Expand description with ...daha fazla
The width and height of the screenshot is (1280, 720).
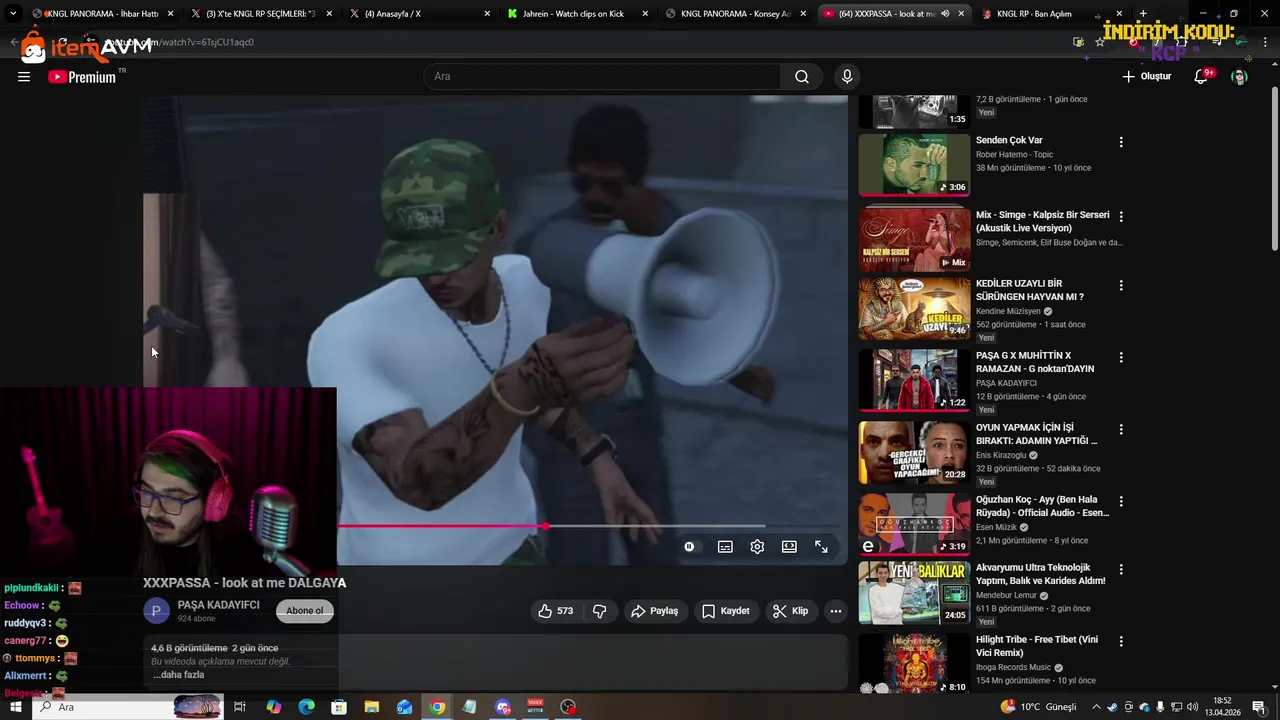pos(179,675)
